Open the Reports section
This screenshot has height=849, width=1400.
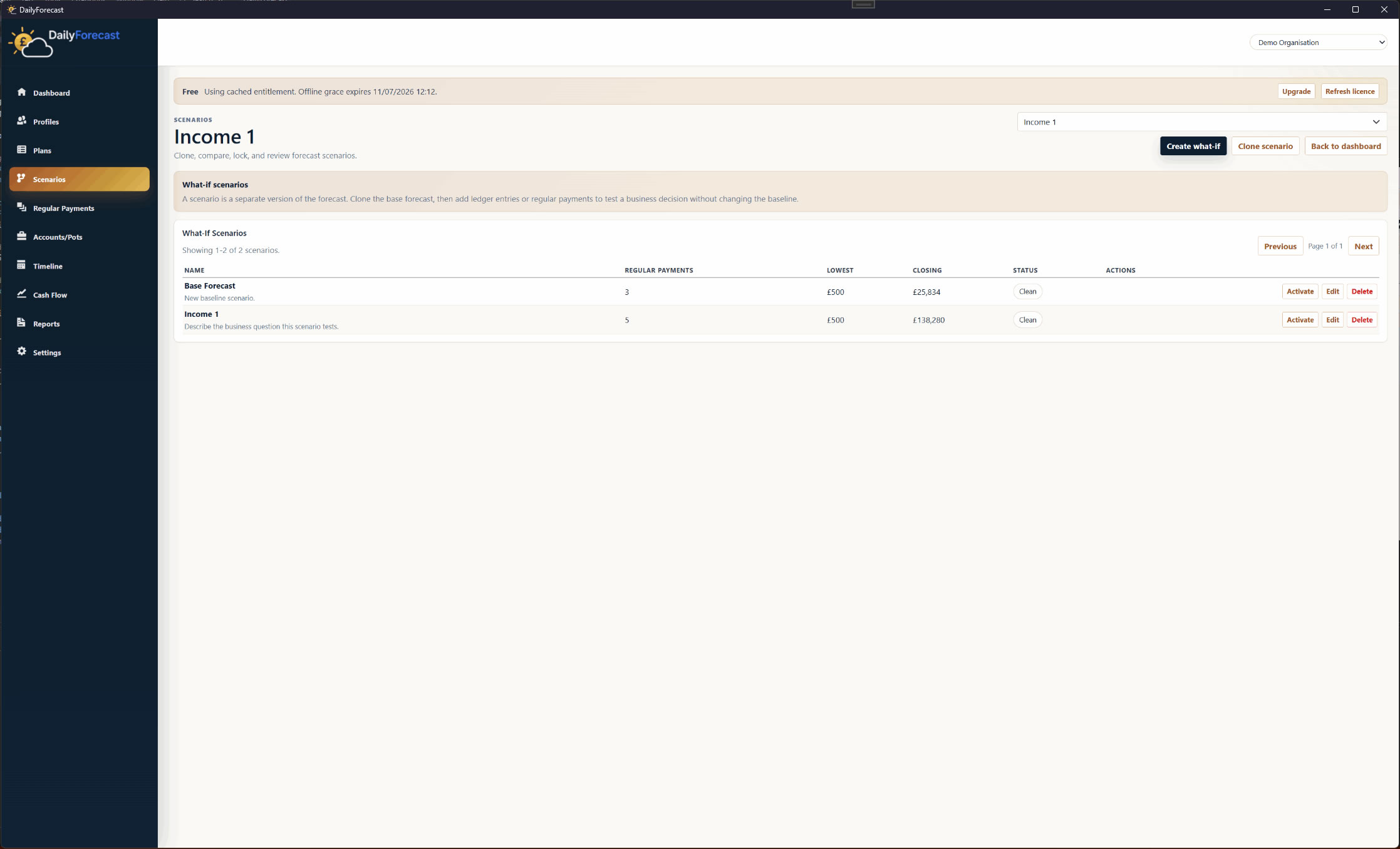point(46,324)
